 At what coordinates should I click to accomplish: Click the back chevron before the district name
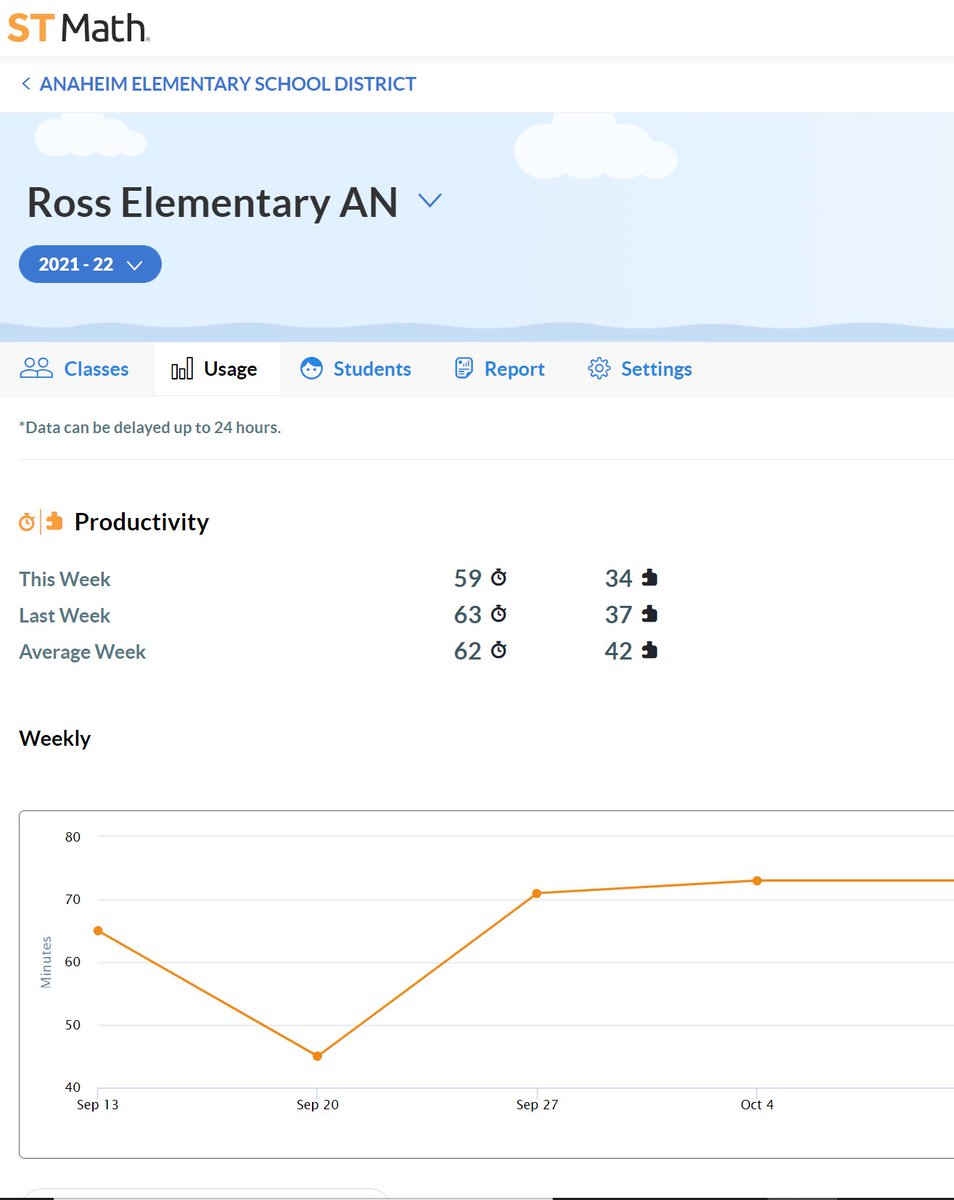[25, 84]
